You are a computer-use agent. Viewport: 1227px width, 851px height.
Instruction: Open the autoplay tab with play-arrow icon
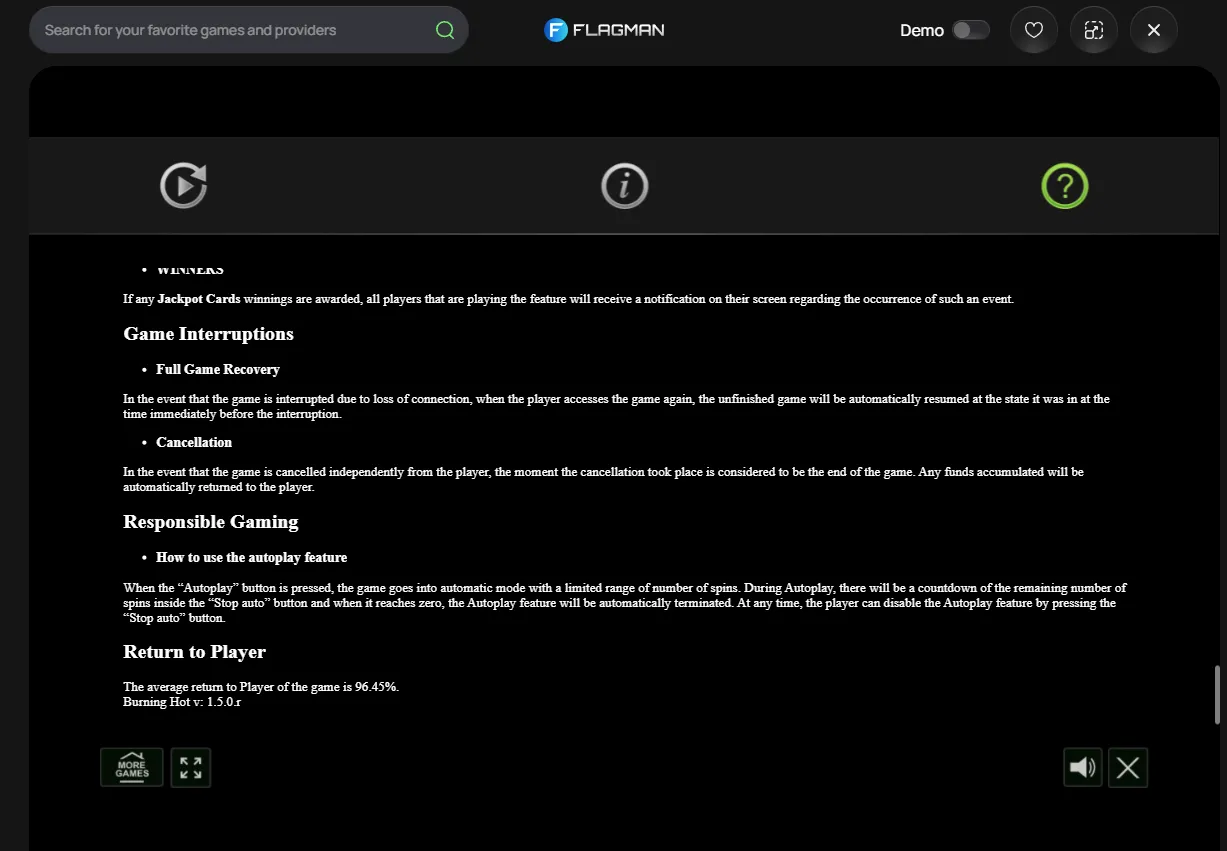184,186
